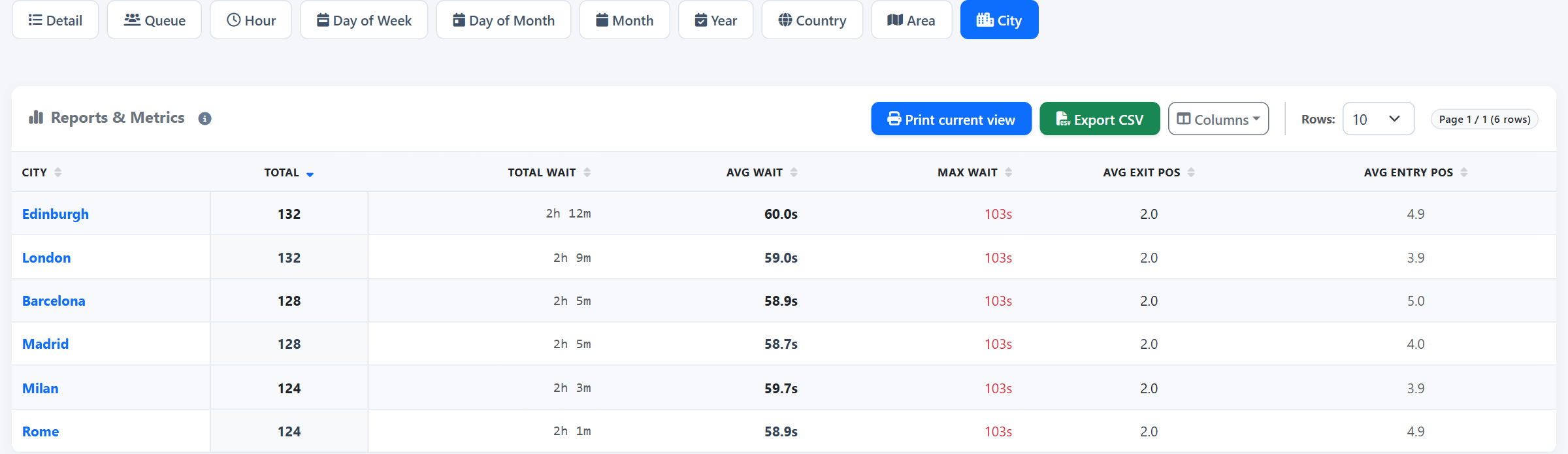Click the info icon beside Reports & Metrics

pyautogui.click(x=204, y=119)
